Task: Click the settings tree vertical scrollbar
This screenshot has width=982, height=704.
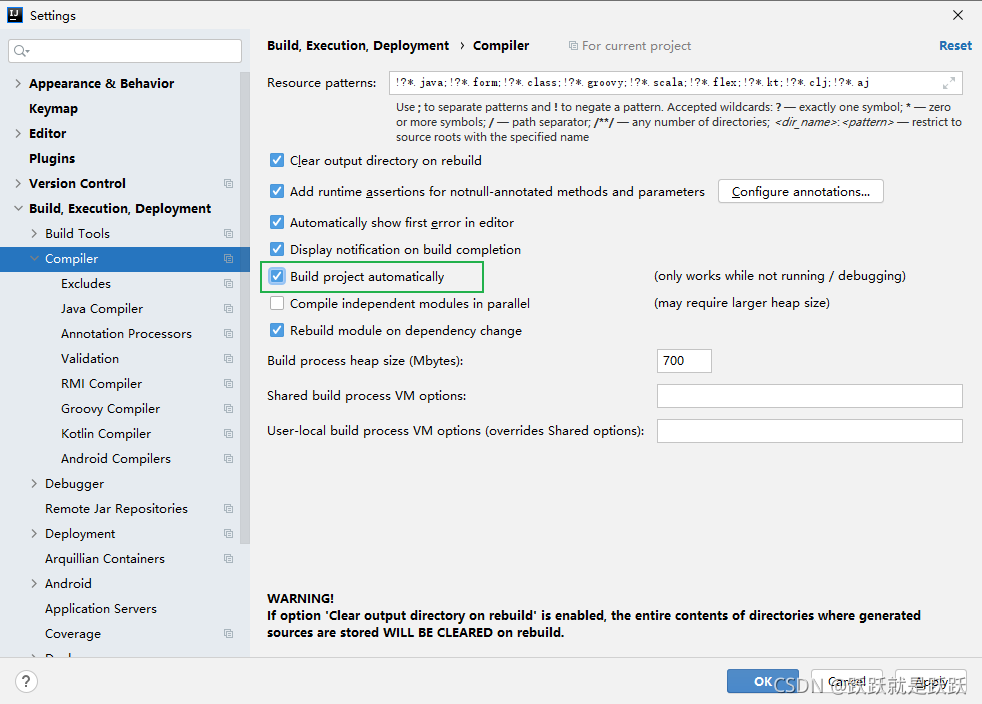Action: point(245,307)
